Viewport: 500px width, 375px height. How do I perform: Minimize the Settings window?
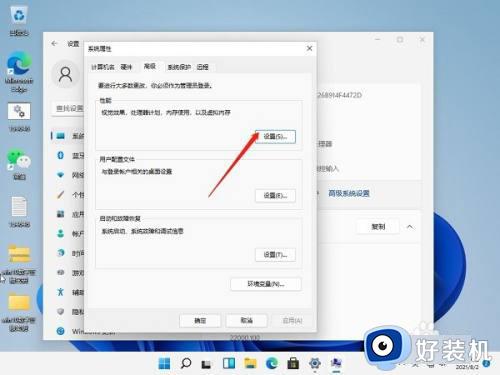(378, 40)
